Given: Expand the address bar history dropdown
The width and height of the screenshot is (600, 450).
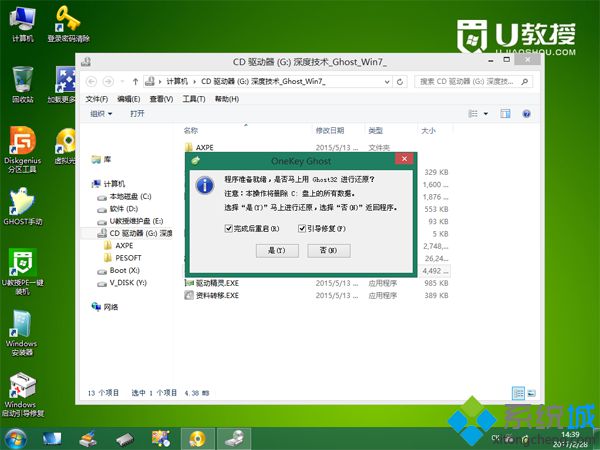Looking at the screenshot, I should click(x=387, y=82).
